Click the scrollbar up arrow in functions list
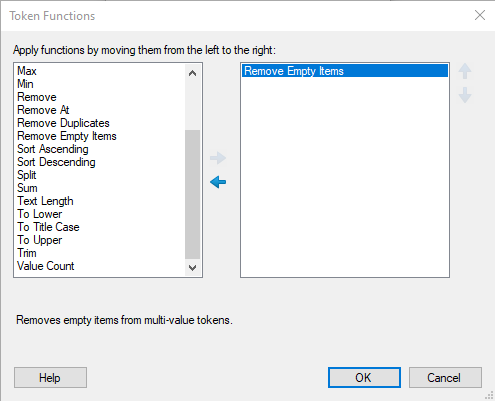The width and height of the screenshot is (495, 401). point(192,73)
